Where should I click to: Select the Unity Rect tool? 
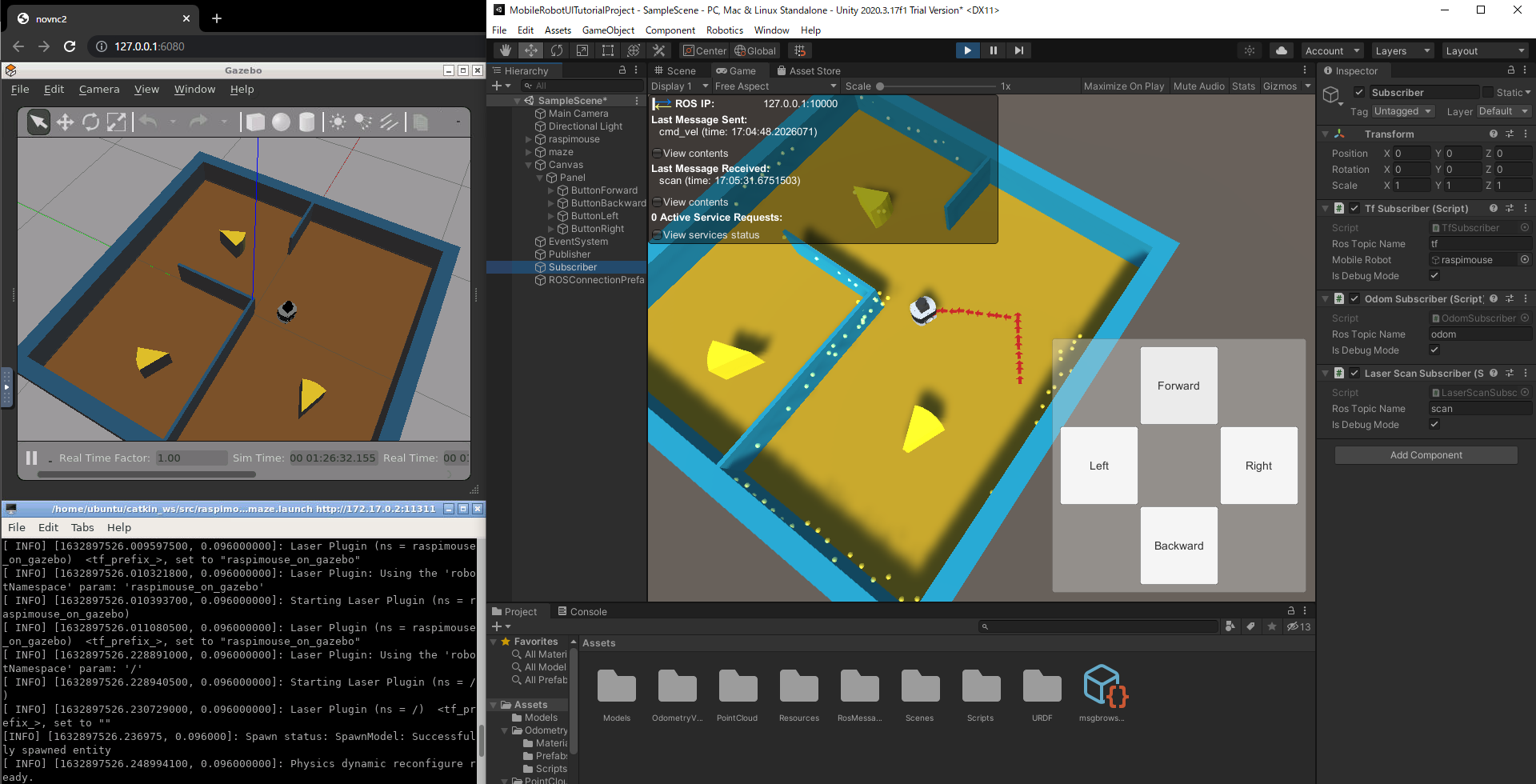pyautogui.click(x=608, y=50)
